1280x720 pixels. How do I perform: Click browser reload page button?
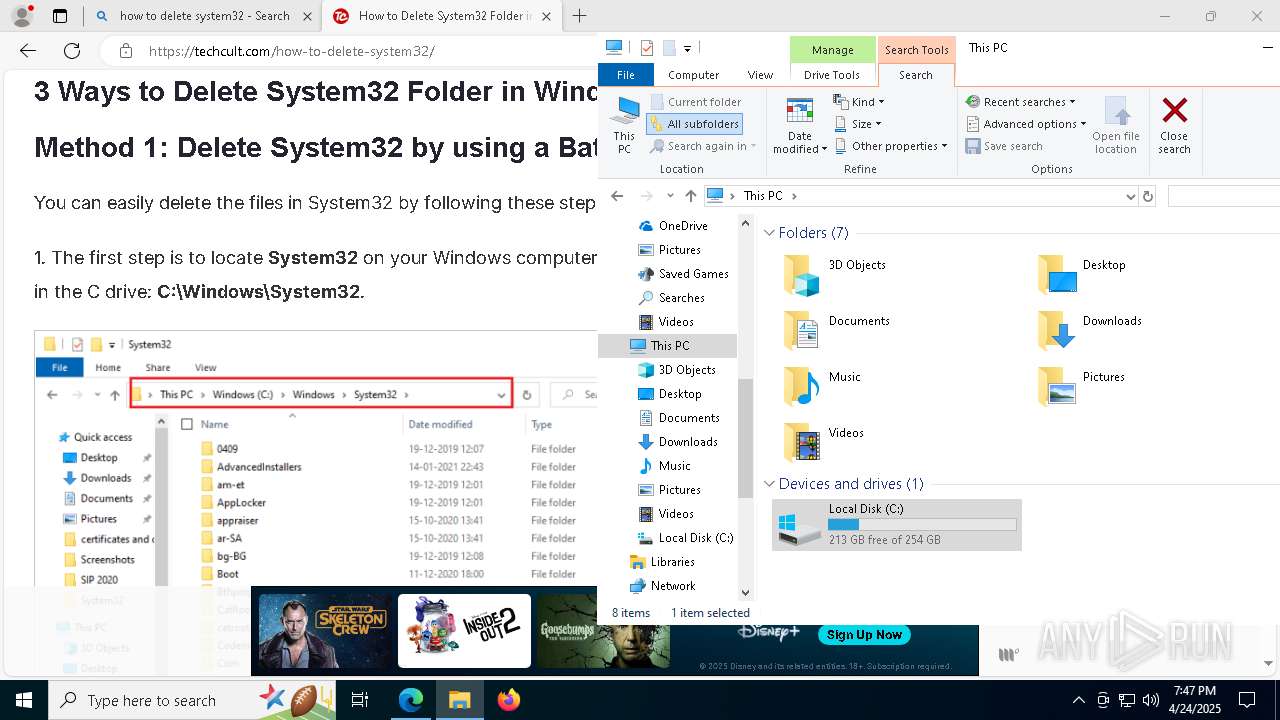[72, 51]
